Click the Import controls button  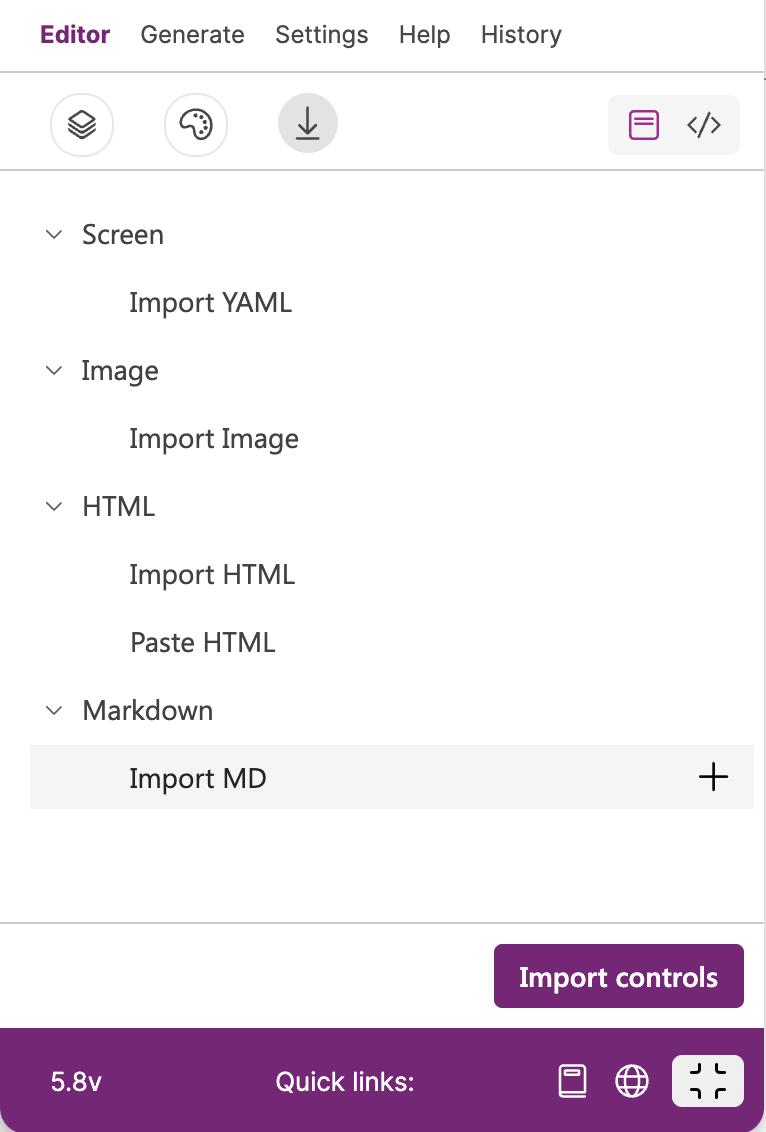[619, 976]
